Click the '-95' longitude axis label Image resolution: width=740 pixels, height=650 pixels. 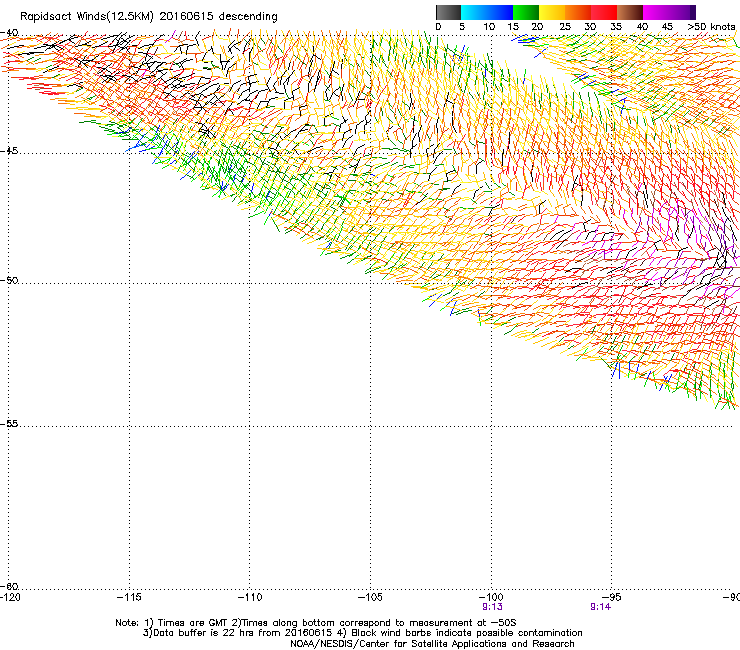pos(612,598)
